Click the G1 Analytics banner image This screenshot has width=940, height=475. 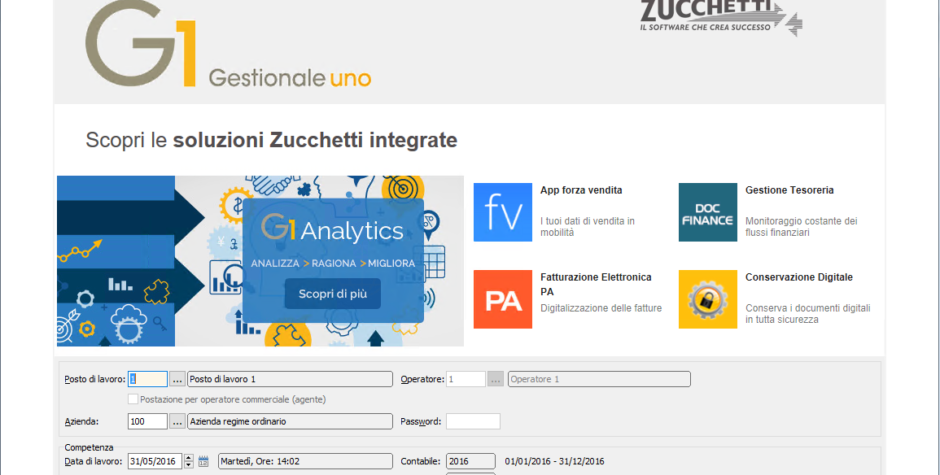pos(260,261)
